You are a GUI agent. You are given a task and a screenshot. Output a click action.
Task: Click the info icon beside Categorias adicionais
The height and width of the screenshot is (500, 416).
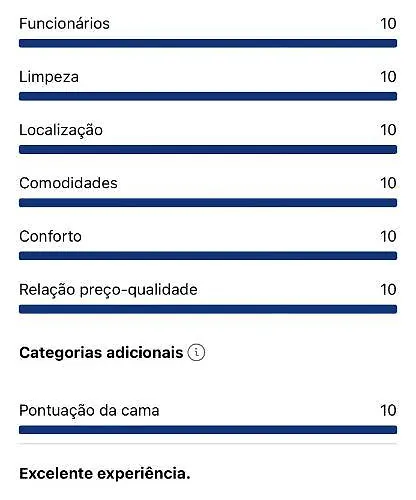tap(196, 352)
